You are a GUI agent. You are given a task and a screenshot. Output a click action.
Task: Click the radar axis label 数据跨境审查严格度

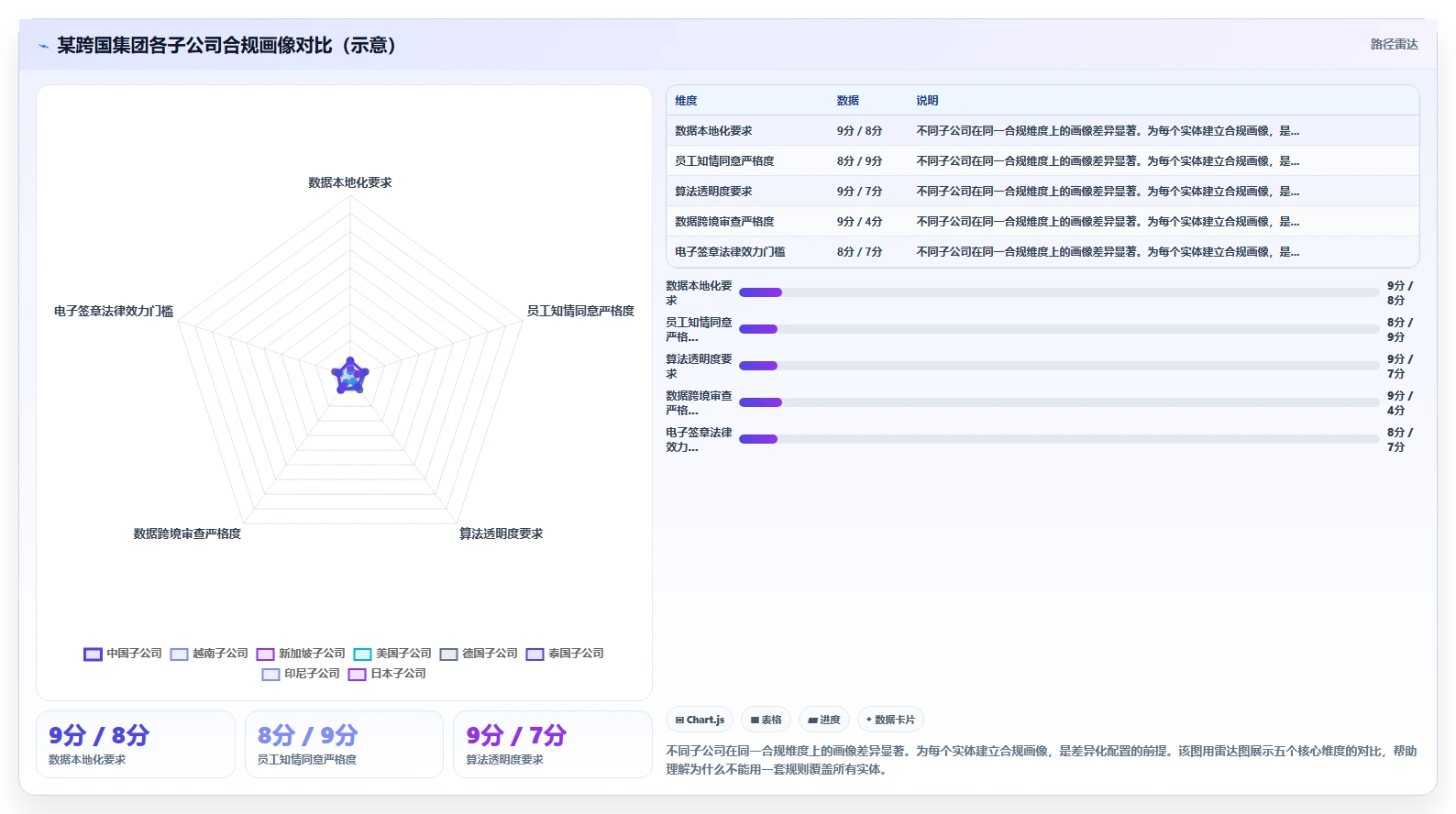187,533
